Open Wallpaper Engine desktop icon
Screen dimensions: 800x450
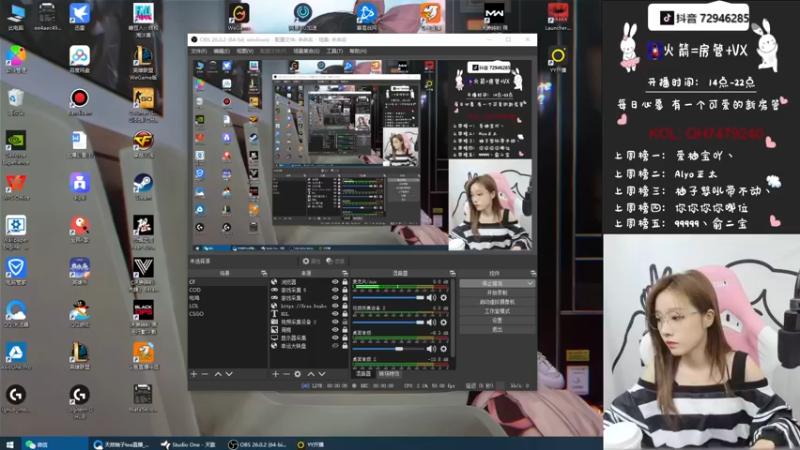point(16,232)
